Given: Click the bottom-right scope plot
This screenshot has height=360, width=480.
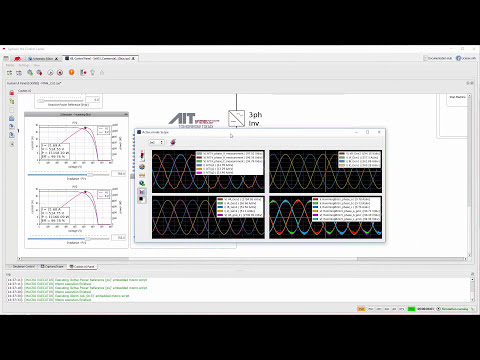Looking at the screenshot, I should (x=326, y=217).
